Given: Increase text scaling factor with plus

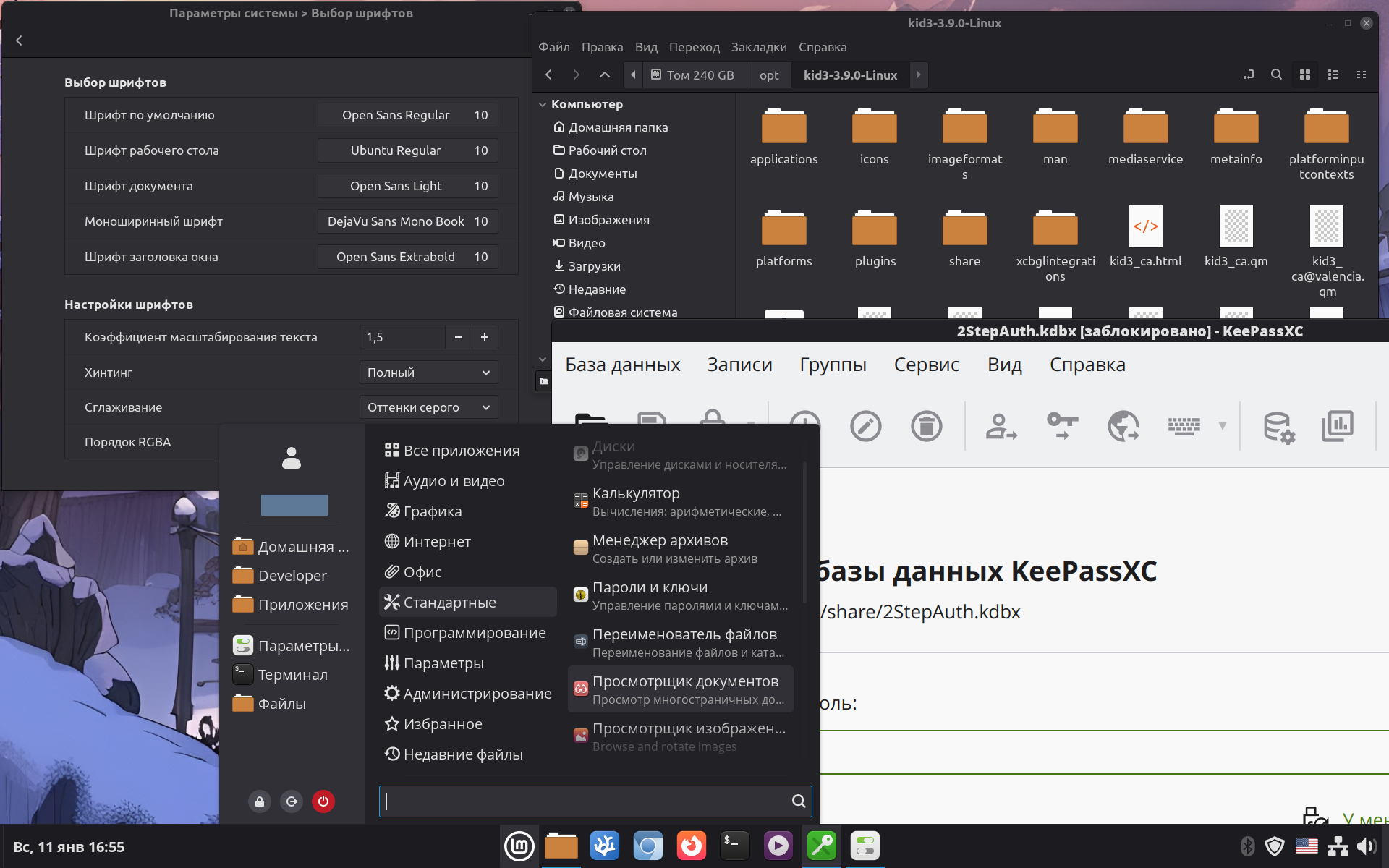Looking at the screenshot, I should click(x=485, y=337).
